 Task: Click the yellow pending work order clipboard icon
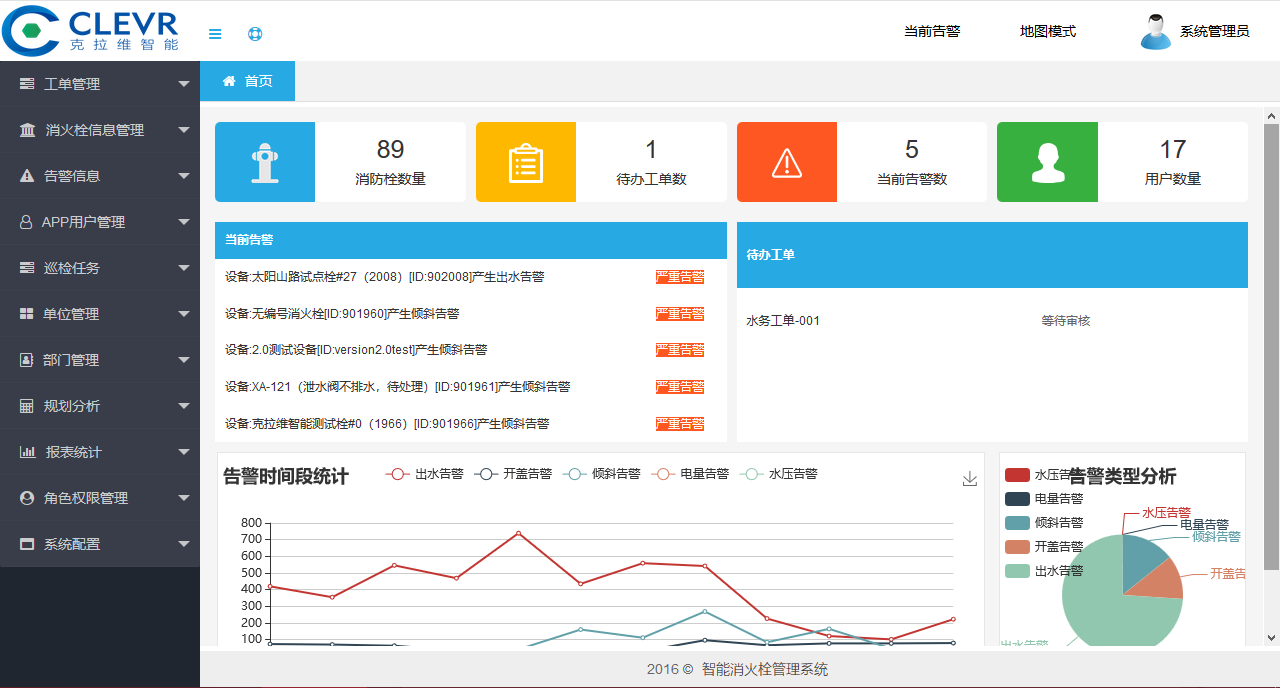pos(526,162)
